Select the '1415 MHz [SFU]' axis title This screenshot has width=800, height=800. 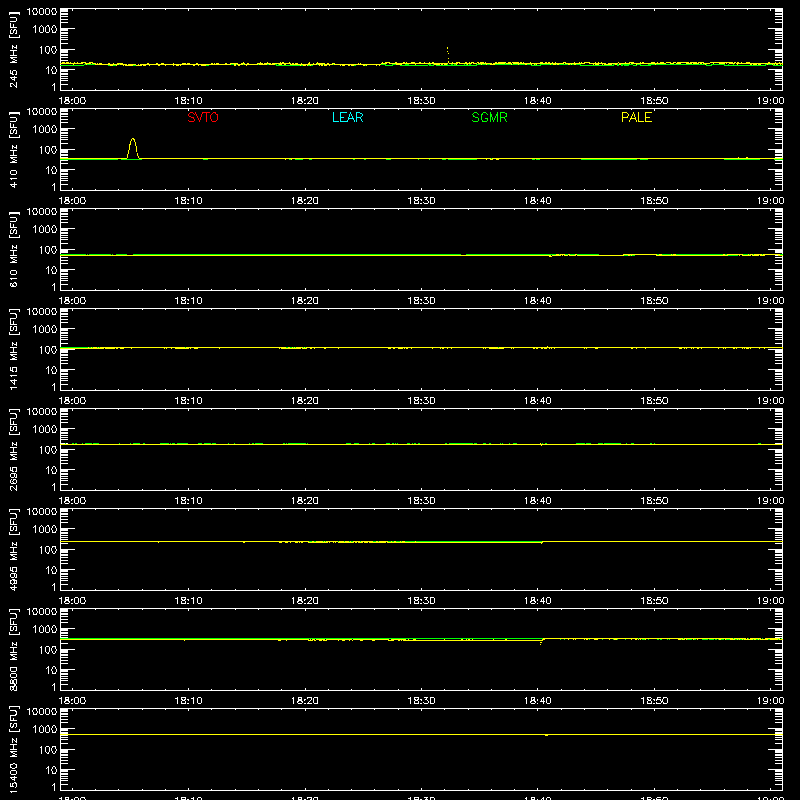point(13,350)
